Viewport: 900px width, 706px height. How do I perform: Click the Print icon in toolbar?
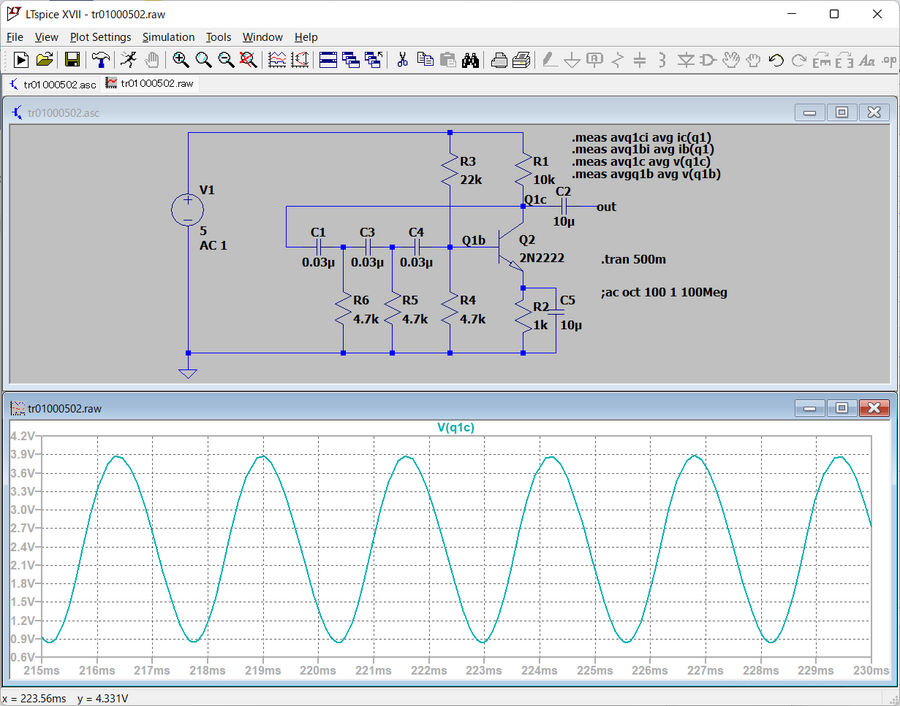499,60
